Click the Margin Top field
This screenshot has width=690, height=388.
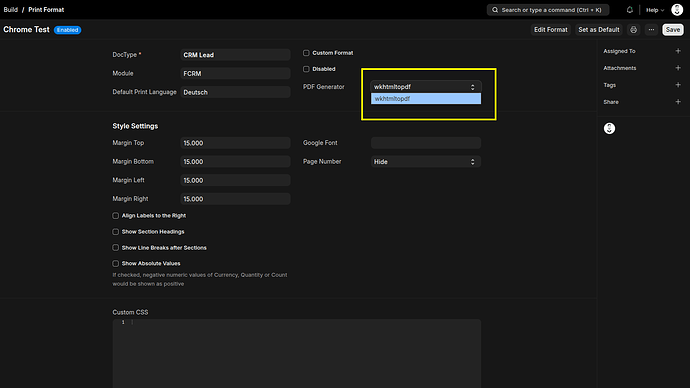(235, 143)
